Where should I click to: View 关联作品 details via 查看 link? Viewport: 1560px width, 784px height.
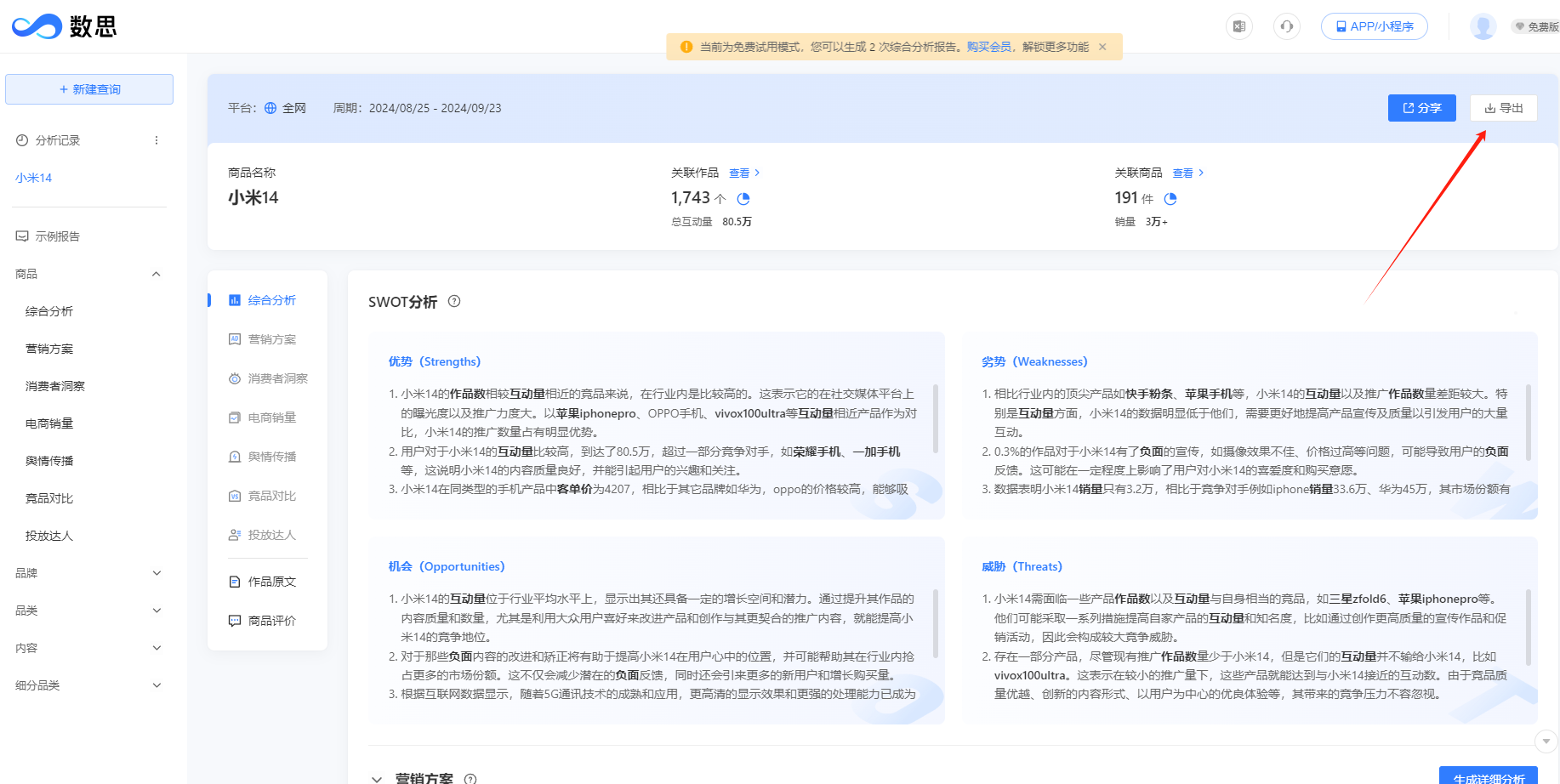[x=744, y=173]
